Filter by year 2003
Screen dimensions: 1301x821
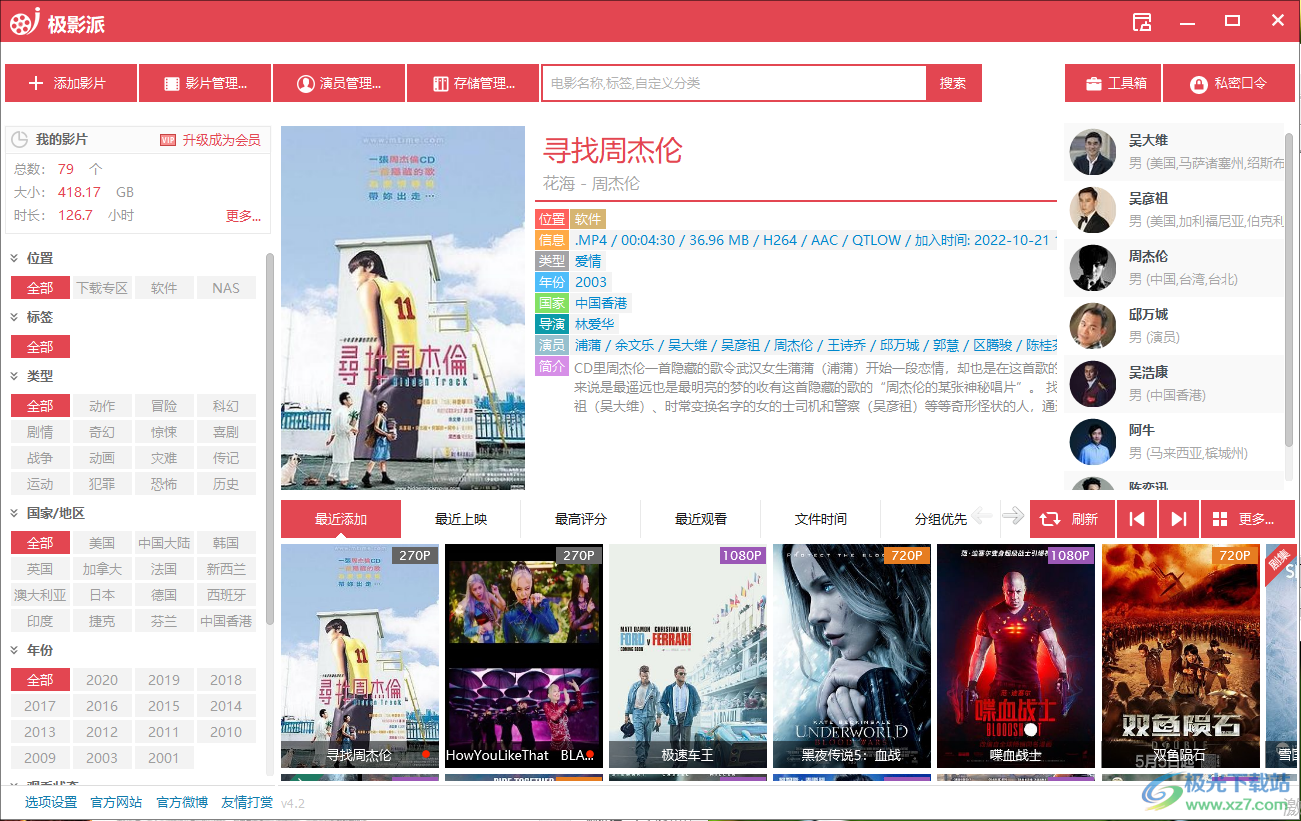[102, 758]
